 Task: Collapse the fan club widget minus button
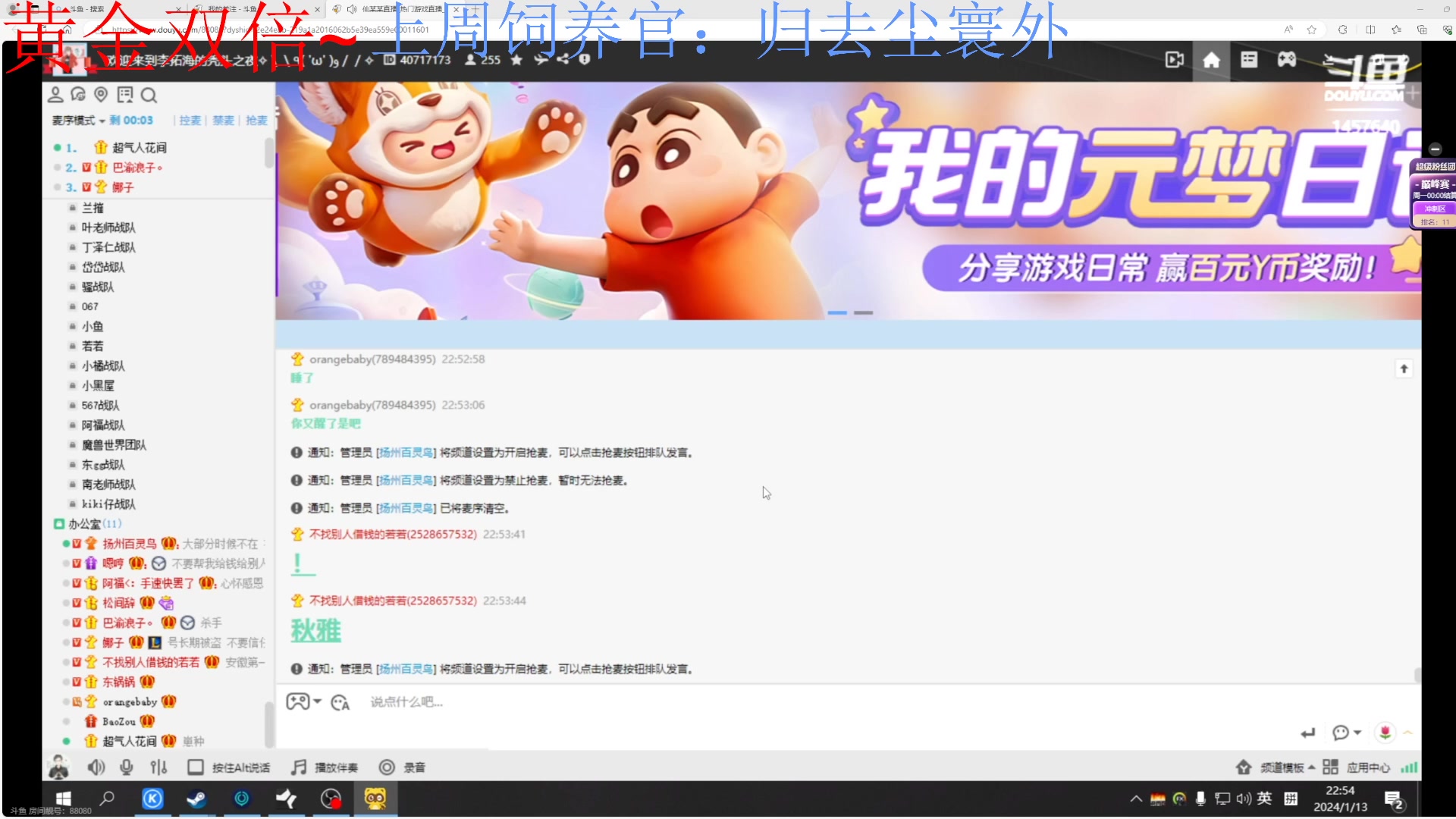point(1435,149)
